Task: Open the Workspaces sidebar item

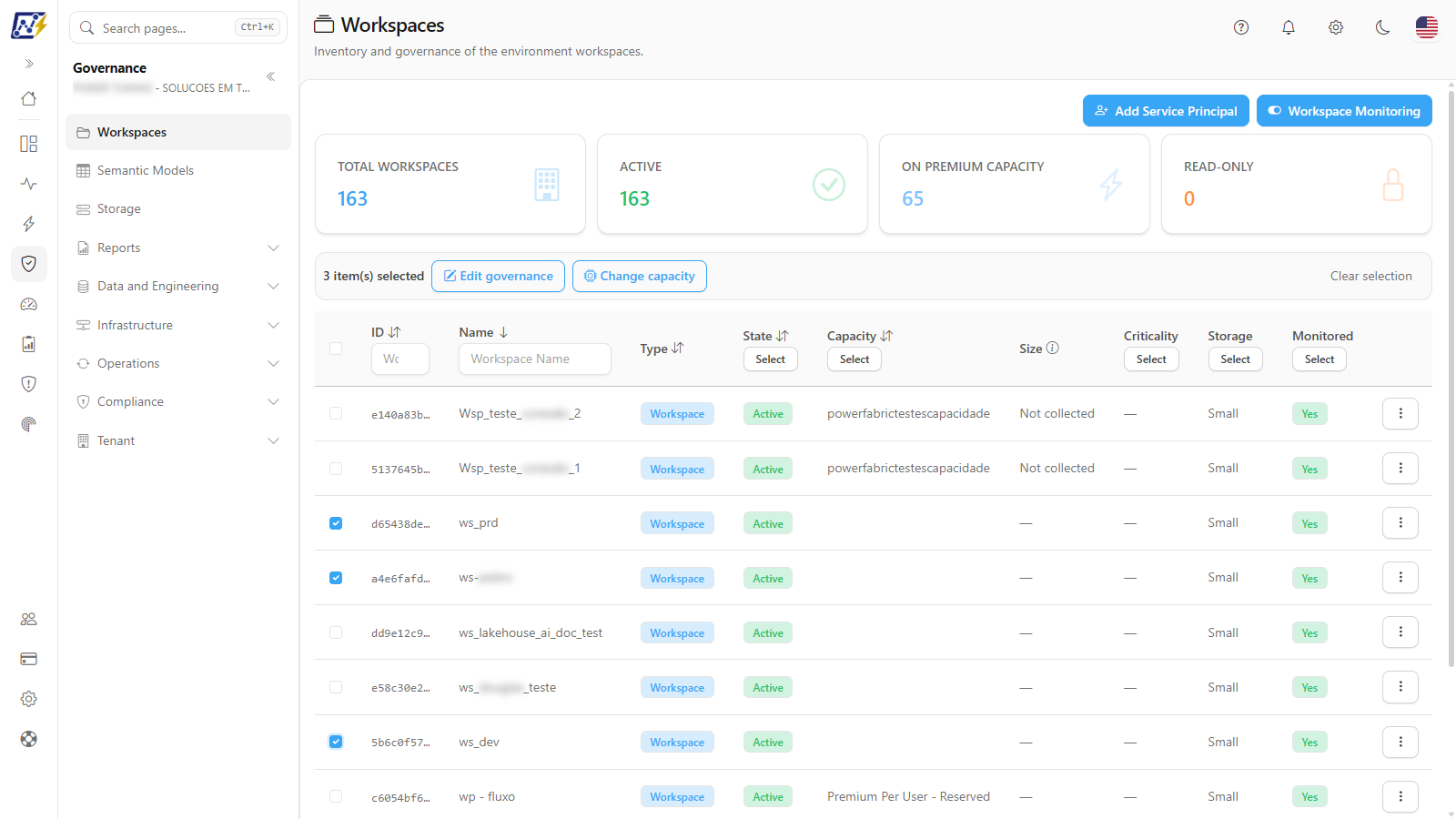Action: tap(178, 132)
